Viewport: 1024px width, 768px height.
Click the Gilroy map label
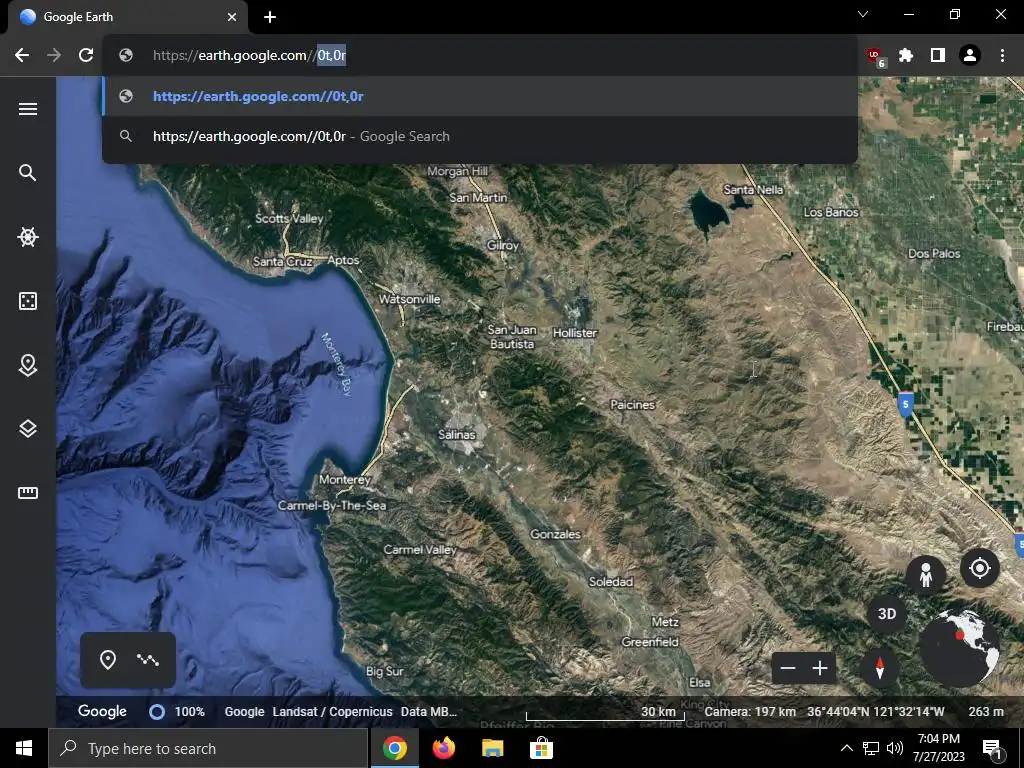[503, 245]
